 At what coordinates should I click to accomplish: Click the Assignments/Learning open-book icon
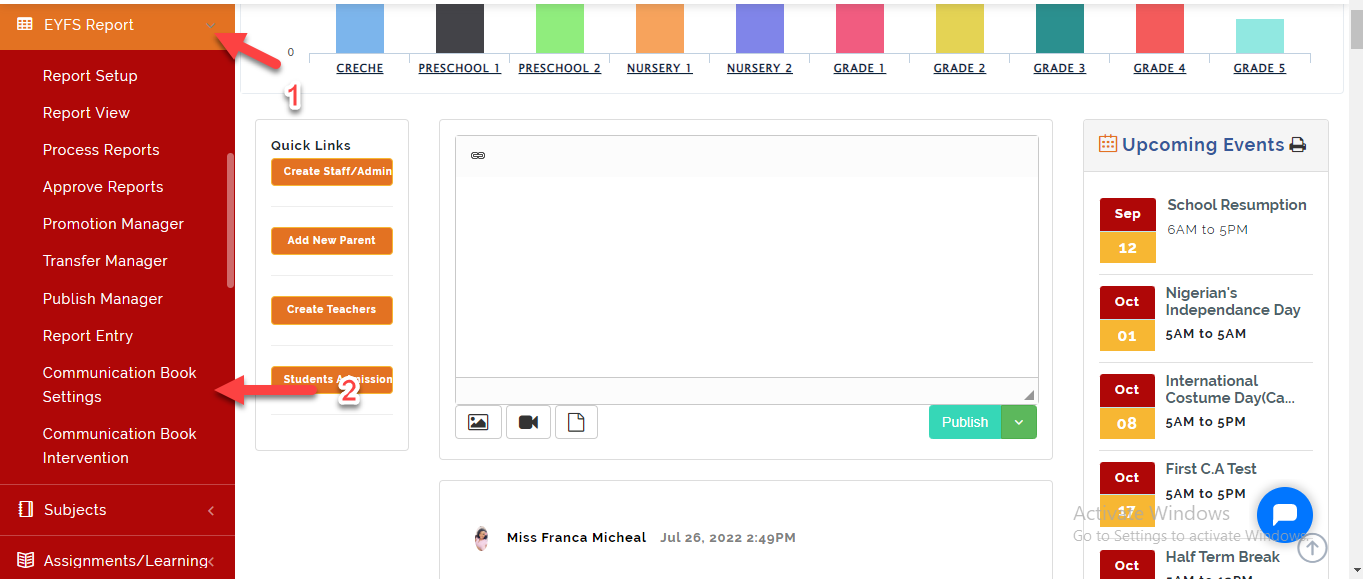pos(26,560)
